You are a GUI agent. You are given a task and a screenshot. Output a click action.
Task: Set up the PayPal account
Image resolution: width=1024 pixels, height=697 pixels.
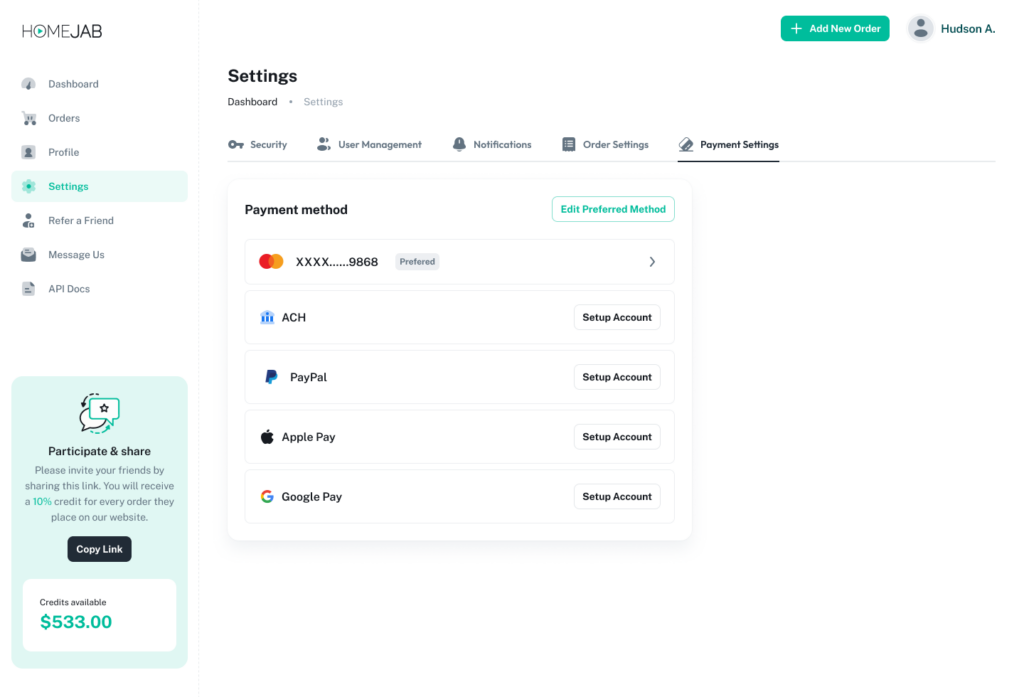(x=617, y=377)
